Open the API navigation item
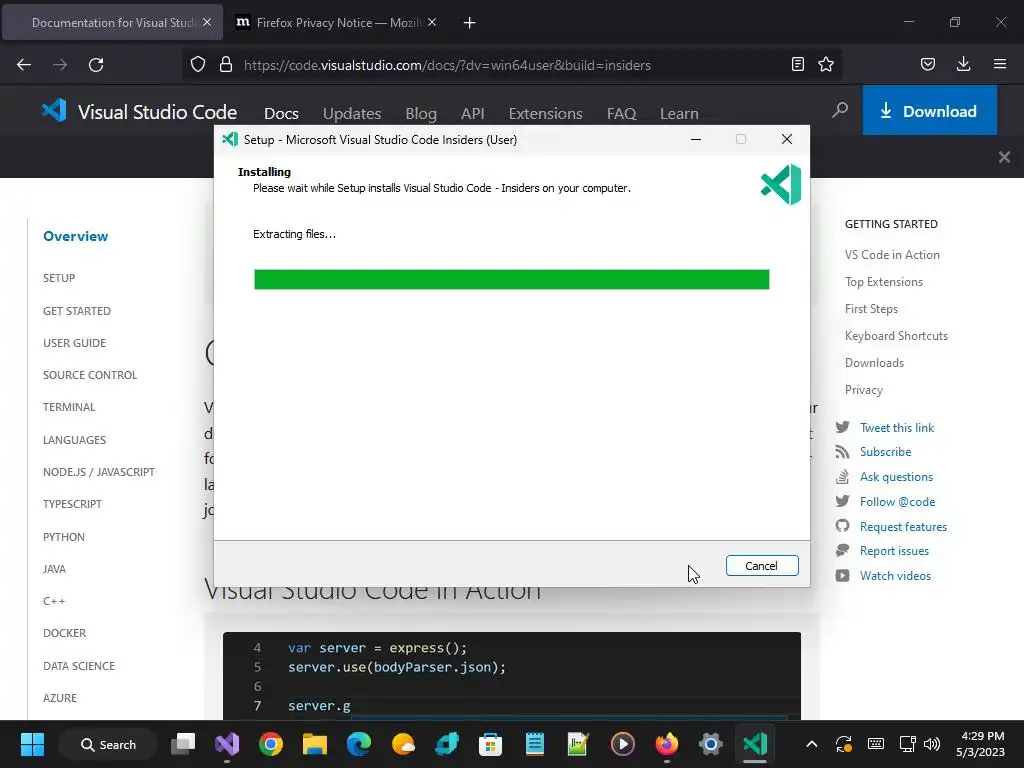 click(473, 114)
